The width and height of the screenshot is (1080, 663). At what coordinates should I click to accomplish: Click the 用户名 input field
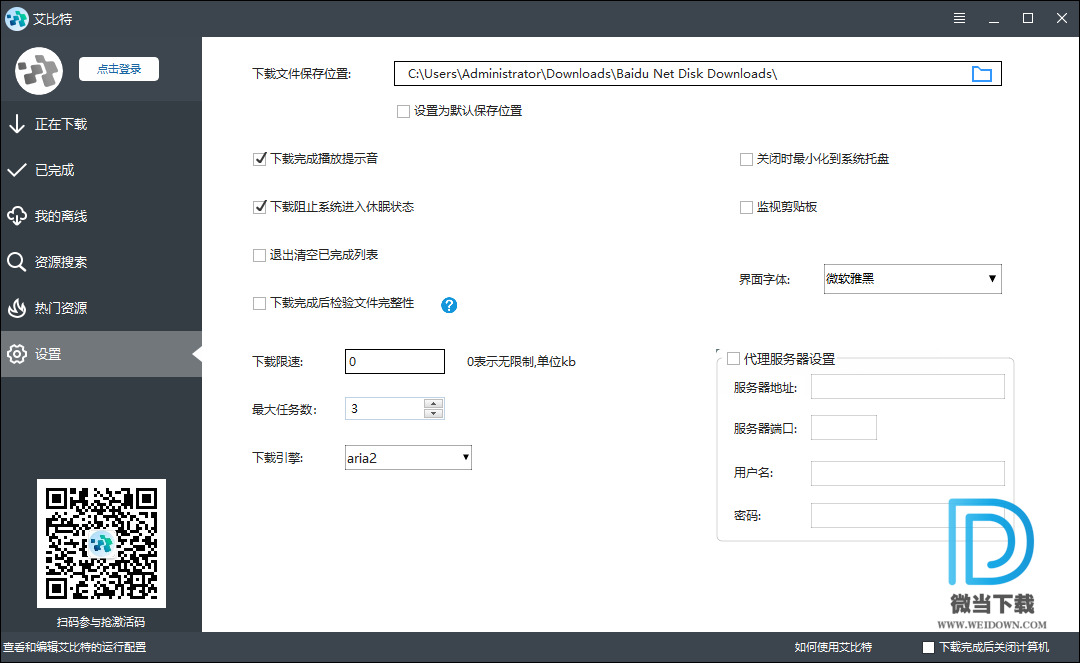[x=908, y=474]
